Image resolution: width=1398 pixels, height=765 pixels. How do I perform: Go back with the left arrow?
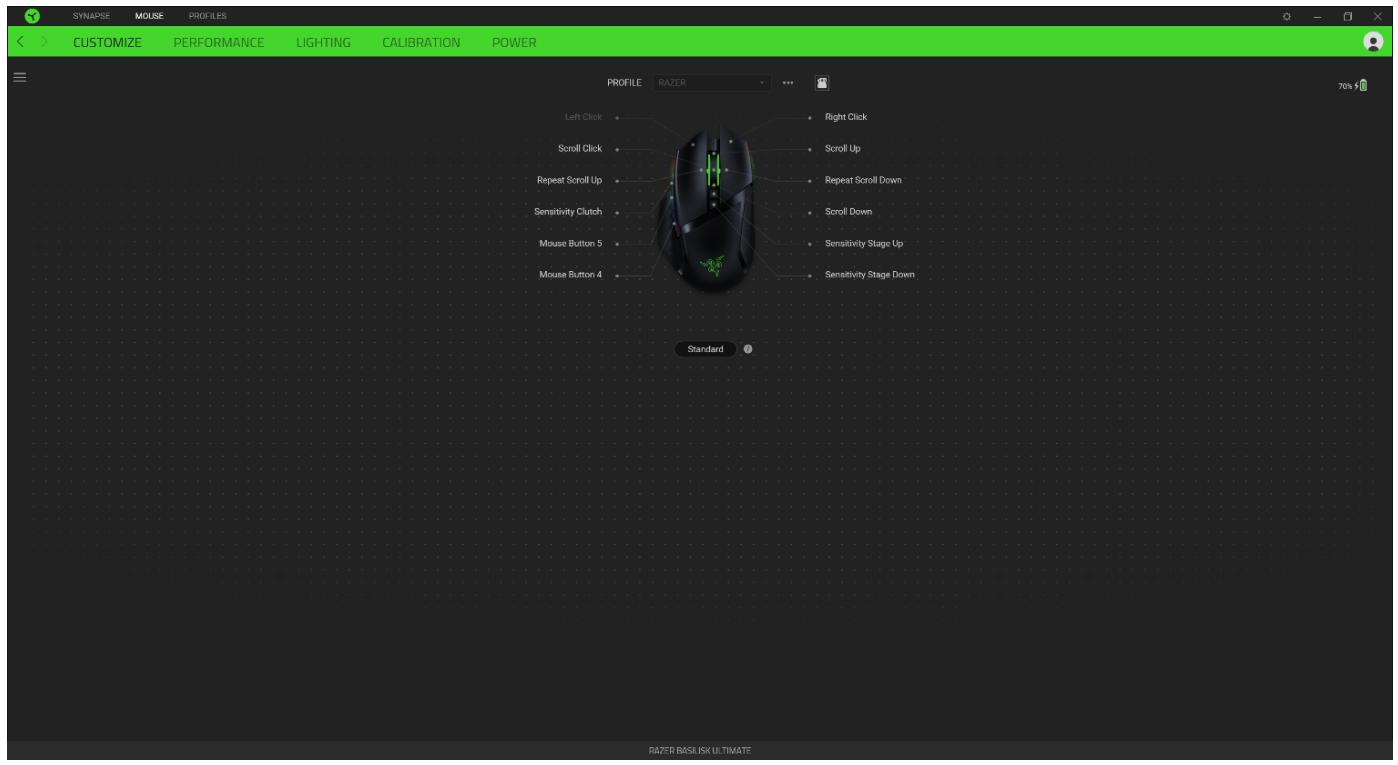20,43
